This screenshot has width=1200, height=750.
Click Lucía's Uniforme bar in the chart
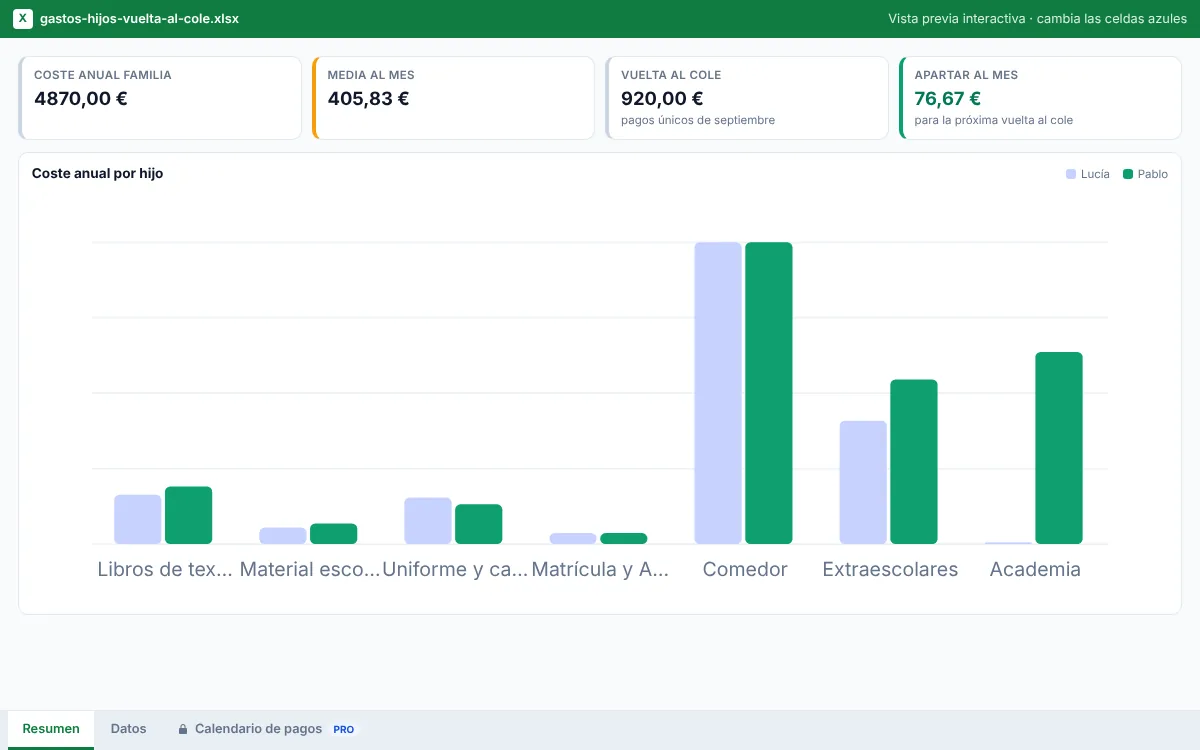coord(427,521)
